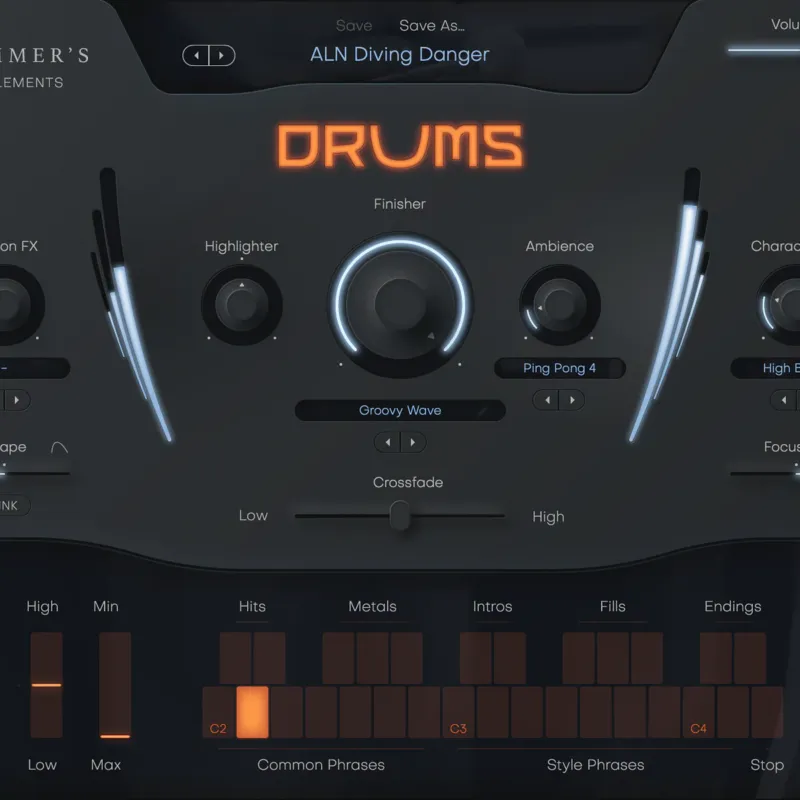Click the next arrow under Motion FX
Image resolution: width=800 pixels, height=800 pixels.
click(17, 400)
